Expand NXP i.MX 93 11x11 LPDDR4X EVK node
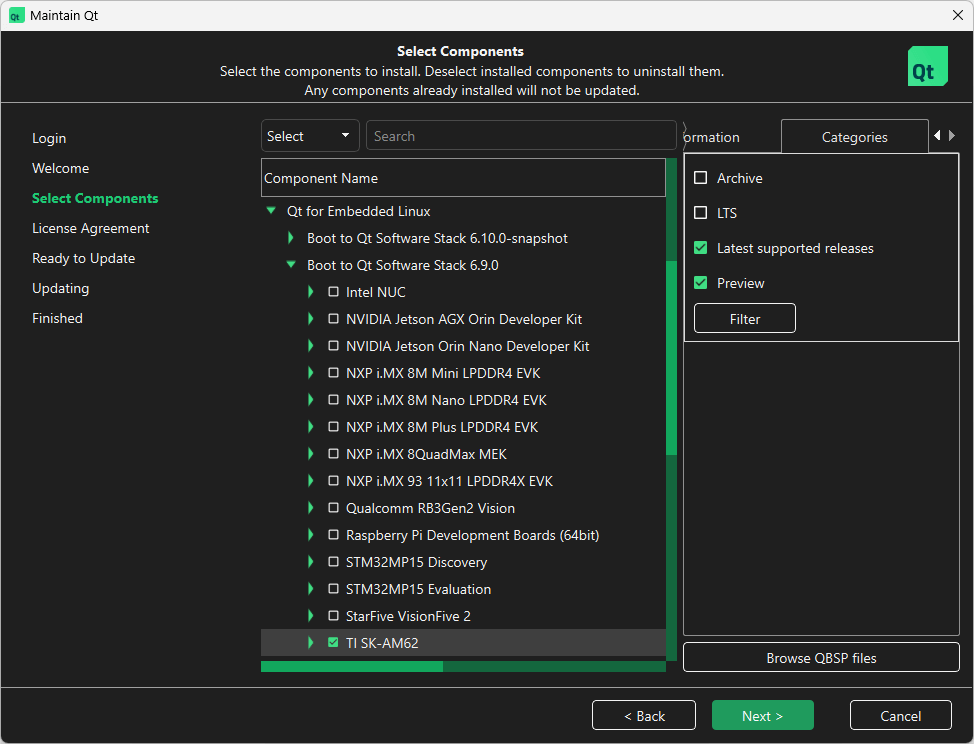Viewport: 974px width, 744px height. pyautogui.click(x=311, y=481)
